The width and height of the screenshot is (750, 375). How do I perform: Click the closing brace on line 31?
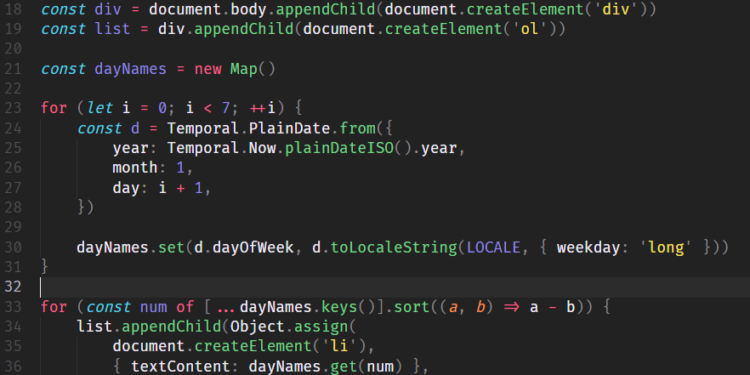pyautogui.click(x=45, y=266)
